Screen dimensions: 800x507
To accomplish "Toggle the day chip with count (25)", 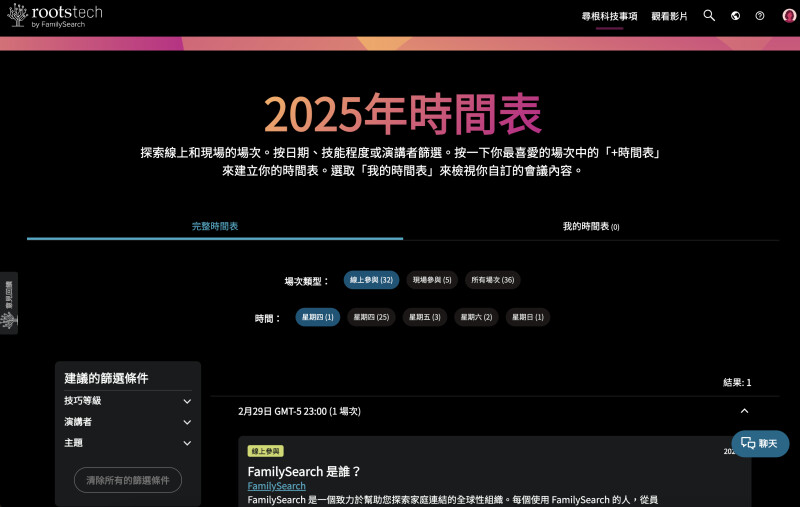I will click(x=371, y=317).
